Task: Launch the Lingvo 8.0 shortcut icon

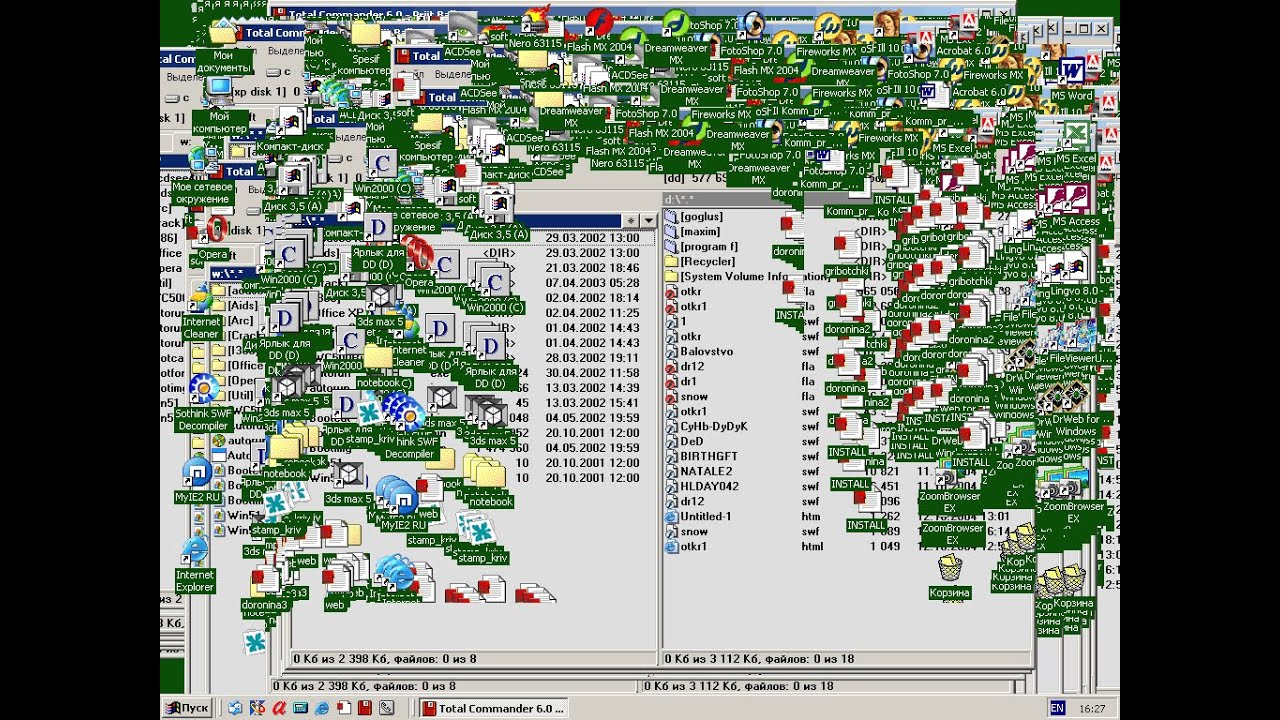Action: pyautogui.click(x=1074, y=268)
